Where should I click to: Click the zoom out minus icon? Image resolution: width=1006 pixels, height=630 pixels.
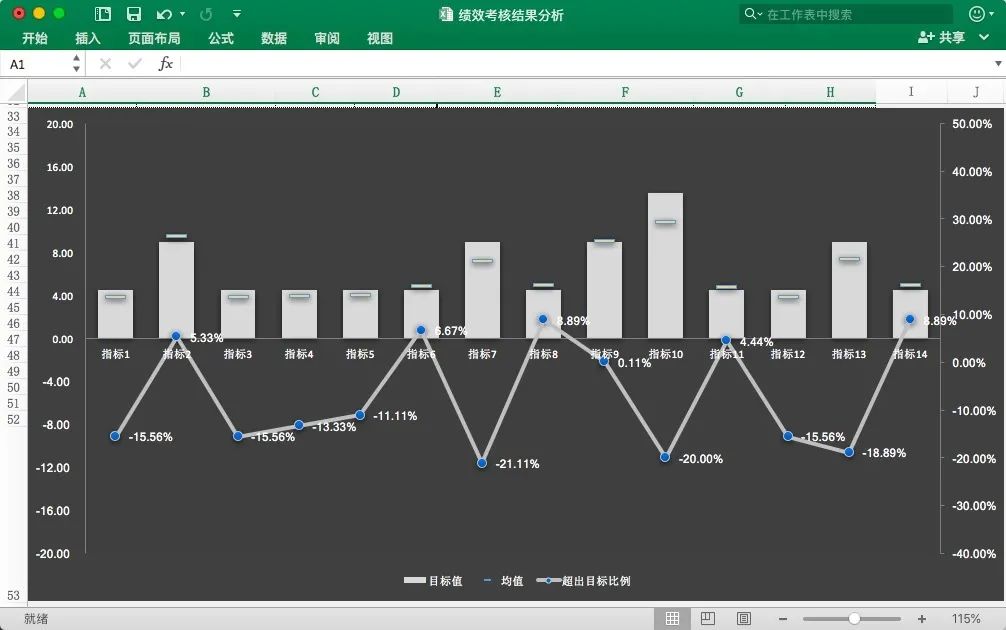pyautogui.click(x=783, y=619)
